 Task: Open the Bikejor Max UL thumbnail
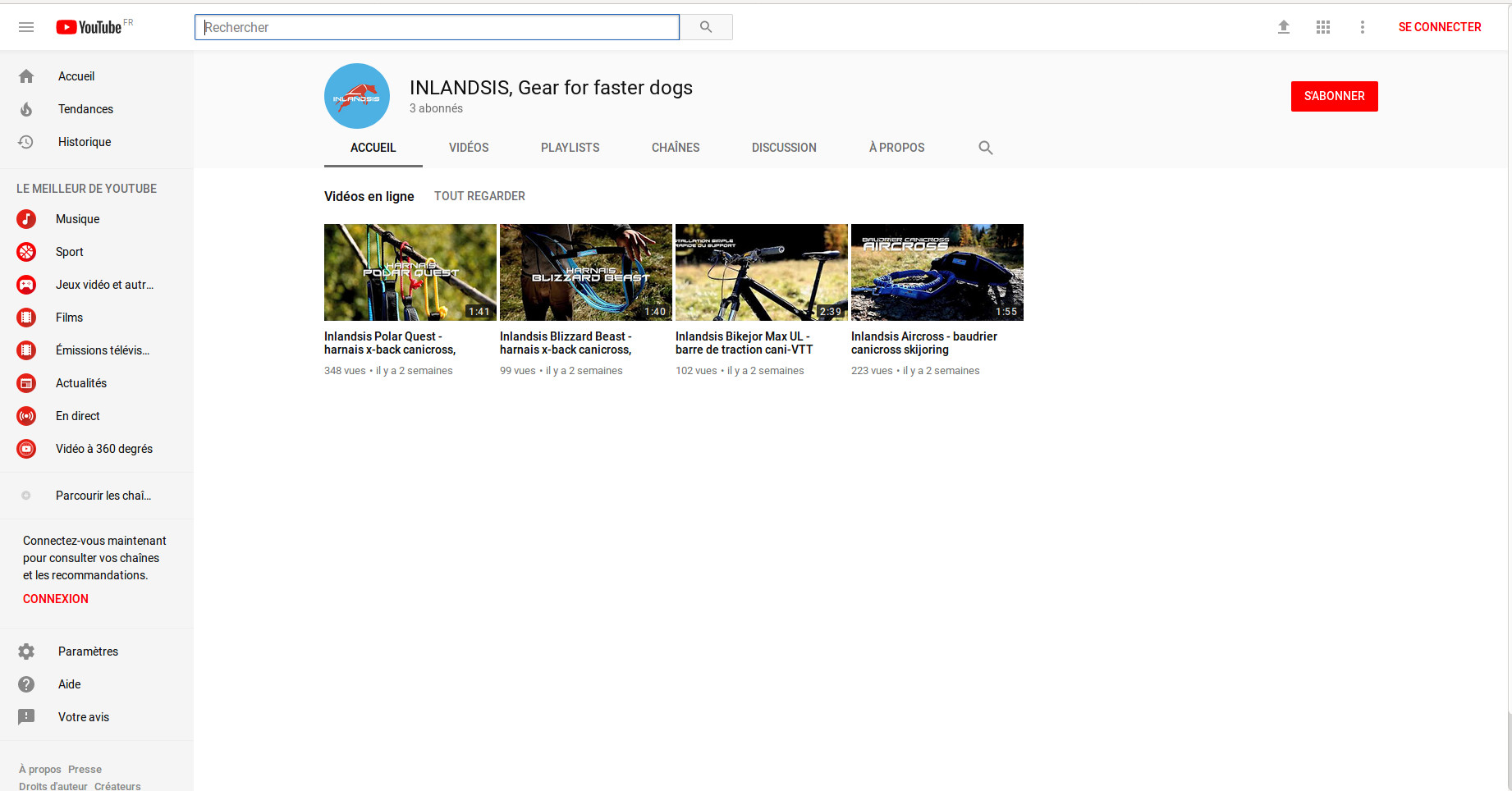(x=762, y=272)
